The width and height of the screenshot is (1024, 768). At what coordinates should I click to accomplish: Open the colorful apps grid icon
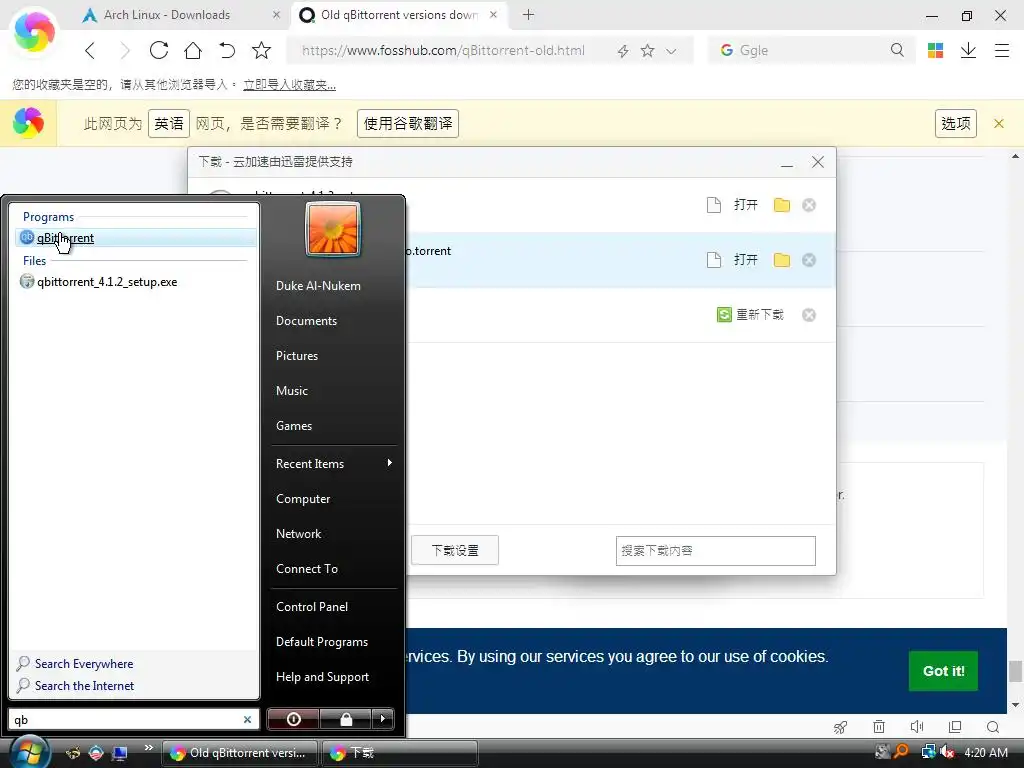(935, 50)
